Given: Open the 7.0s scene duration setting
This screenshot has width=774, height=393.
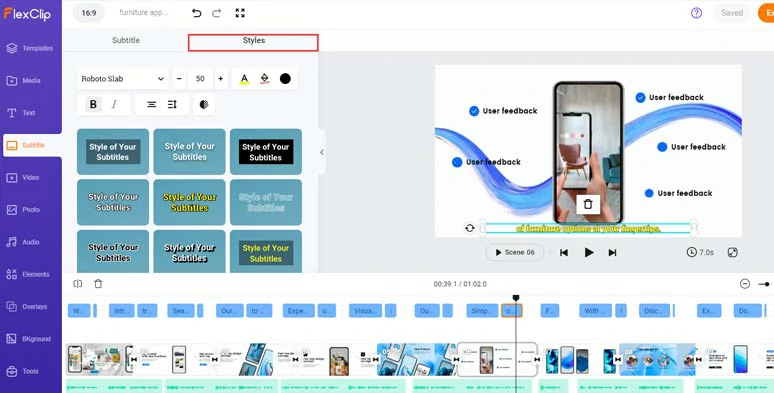Looking at the screenshot, I should click(x=700, y=252).
